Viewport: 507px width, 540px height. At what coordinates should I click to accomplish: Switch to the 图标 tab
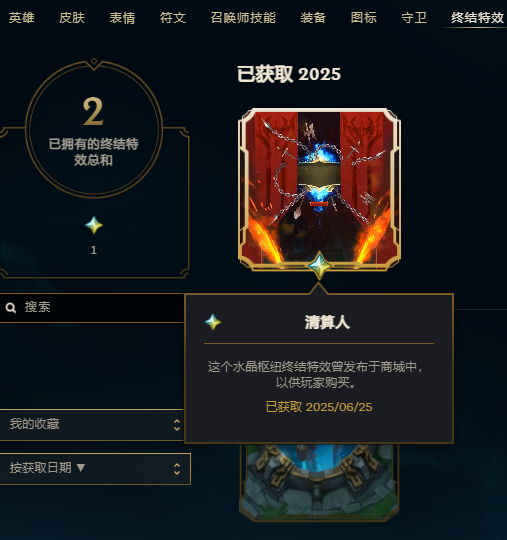click(364, 18)
